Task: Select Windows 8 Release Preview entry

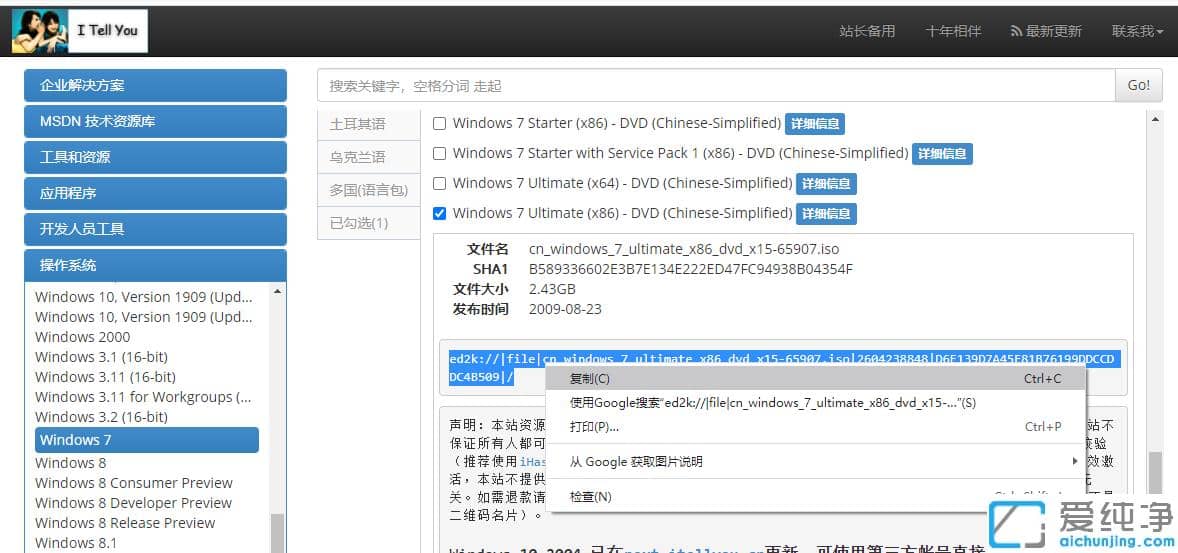Action: coord(125,523)
